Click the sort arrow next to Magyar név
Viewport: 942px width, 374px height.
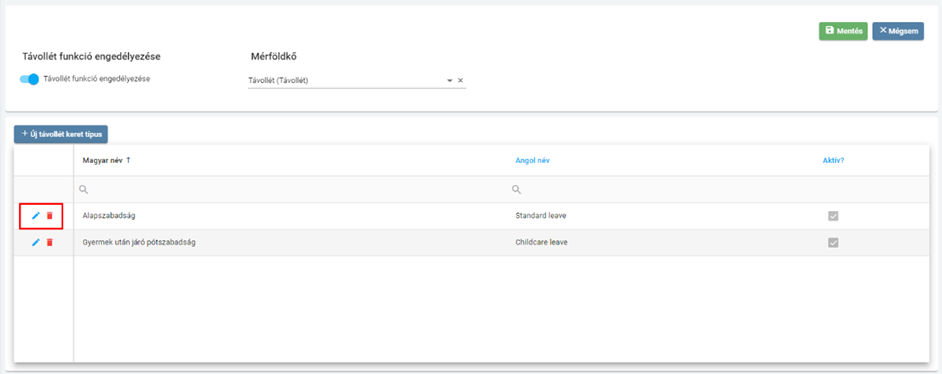[128, 161]
